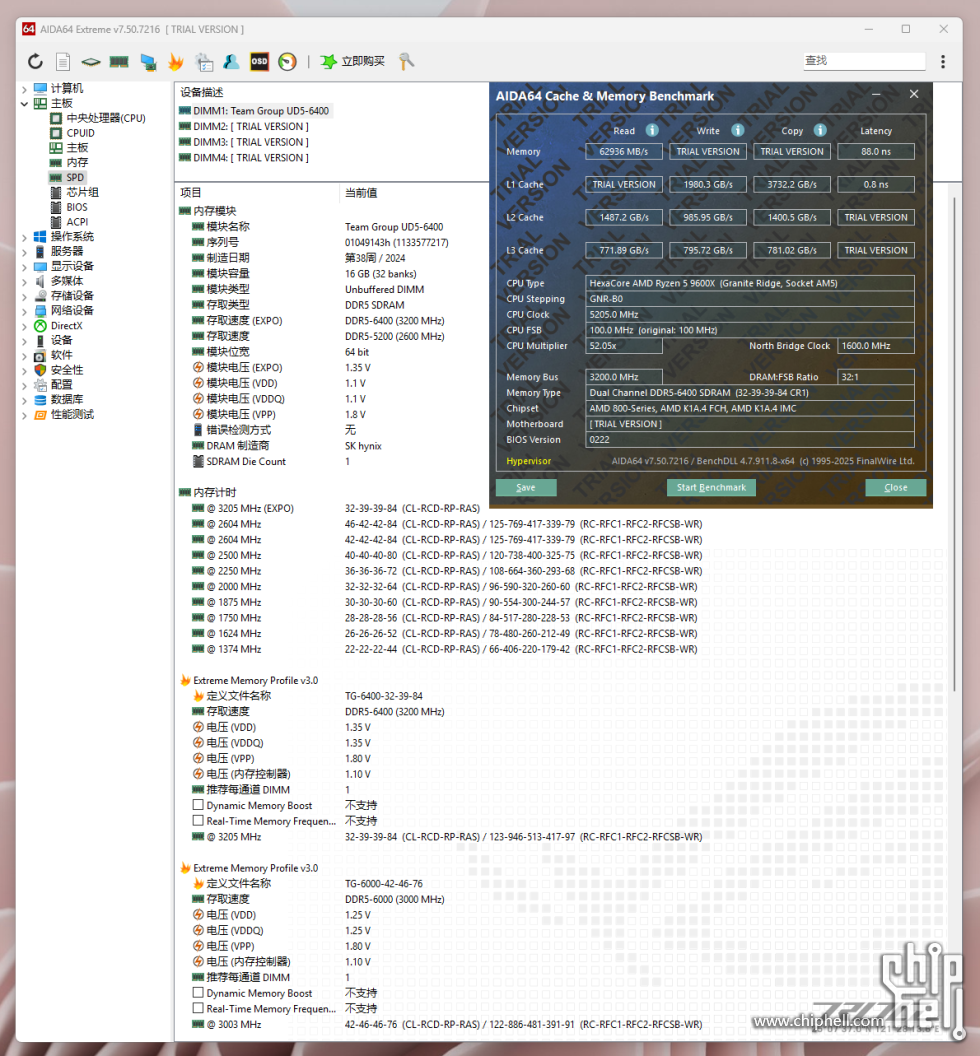Screen dimensions: 980x1056
Task: Click the motherboard chip toolbar icon
Action: click(x=91, y=62)
